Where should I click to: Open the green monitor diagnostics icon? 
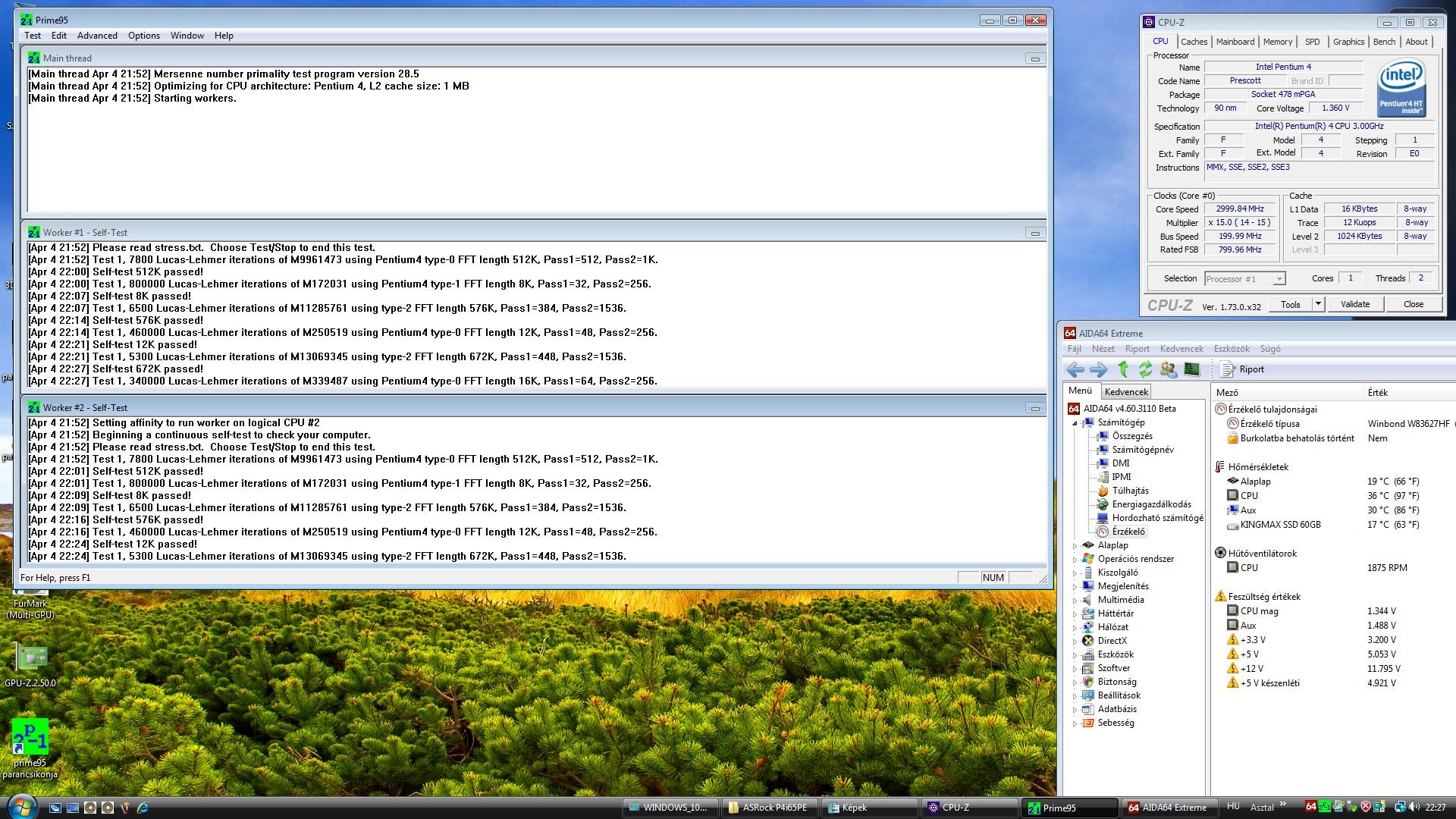point(1192,369)
